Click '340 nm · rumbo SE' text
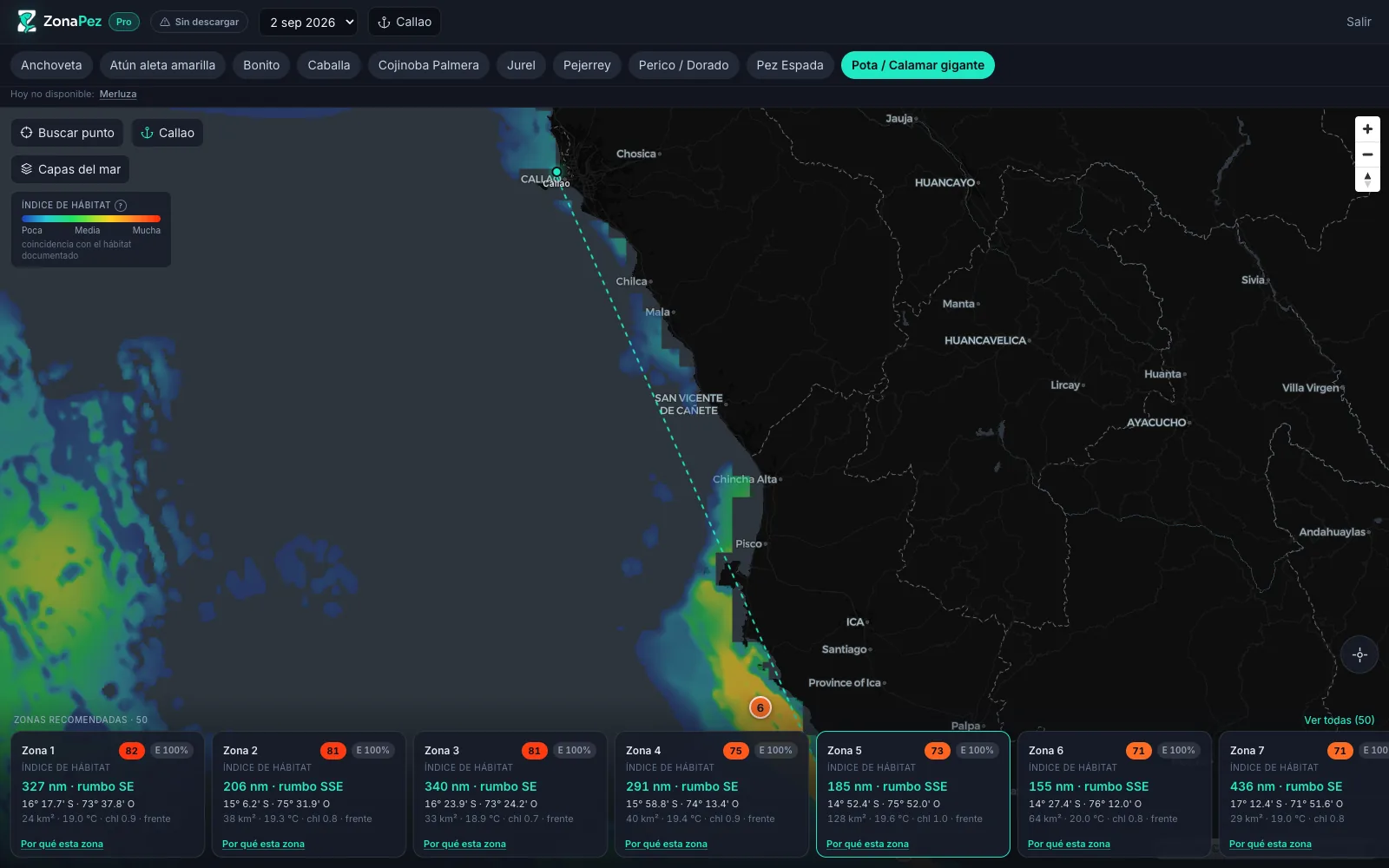Viewport: 1389px width, 868px height. tap(481, 786)
